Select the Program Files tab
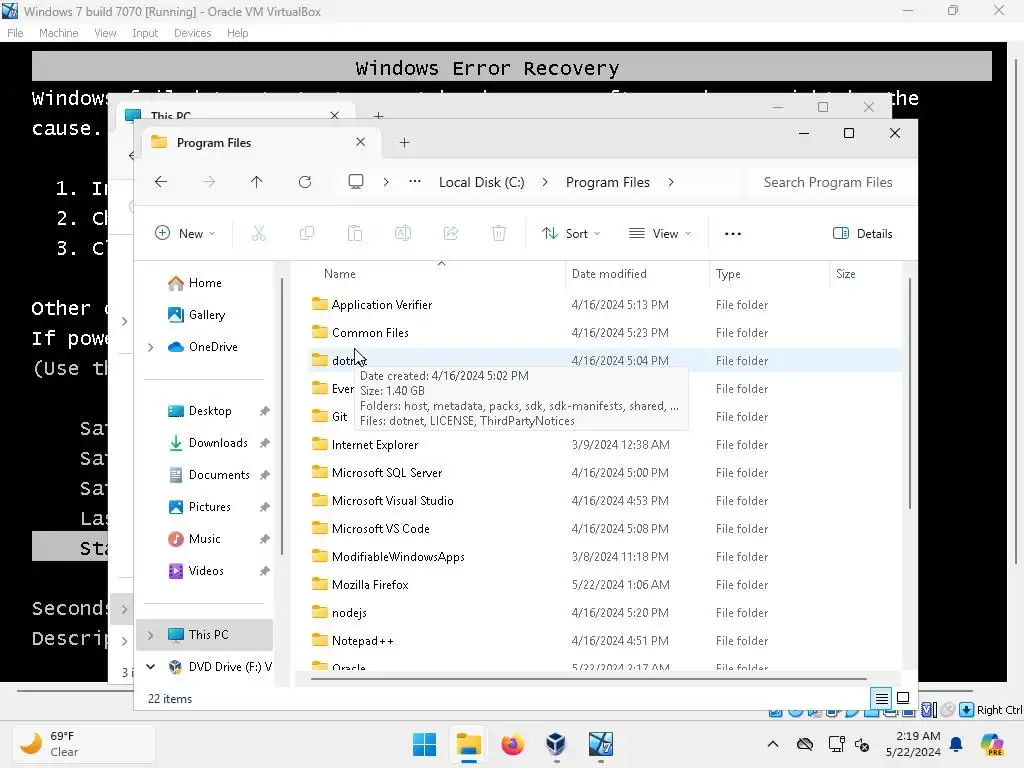The width and height of the screenshot is (1024, 768). (259, 142)
